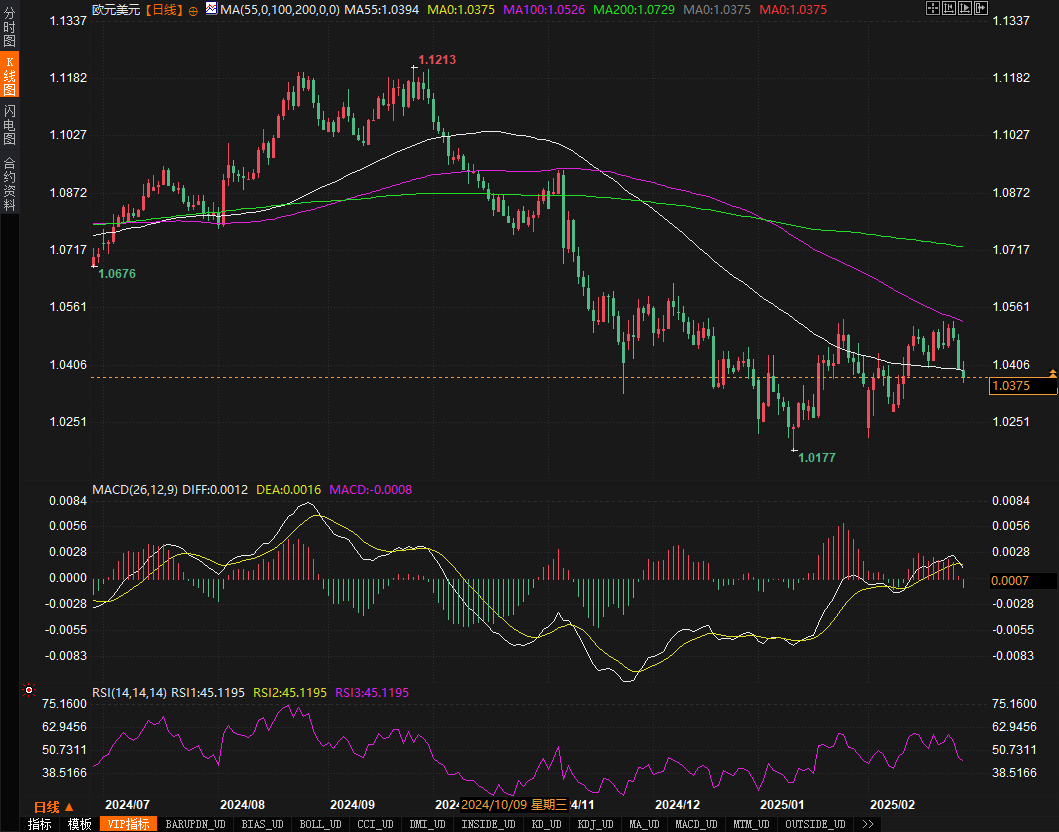The height and width of the screenshot is (832, 1059).
Task: Open the 合约资料 side tab
Action: click(x=9, y=184)
